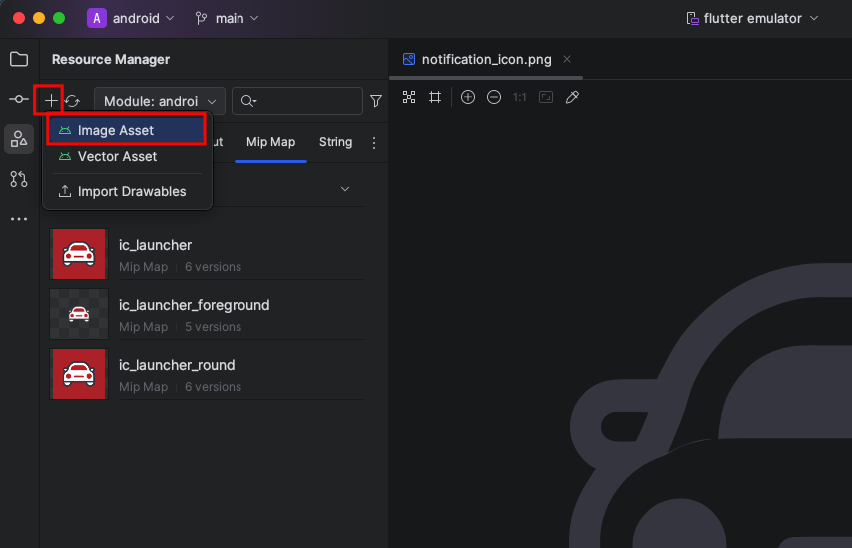Focus the resource search field
The height and width of the screenshot is (548, 852).
pos(297,101)
